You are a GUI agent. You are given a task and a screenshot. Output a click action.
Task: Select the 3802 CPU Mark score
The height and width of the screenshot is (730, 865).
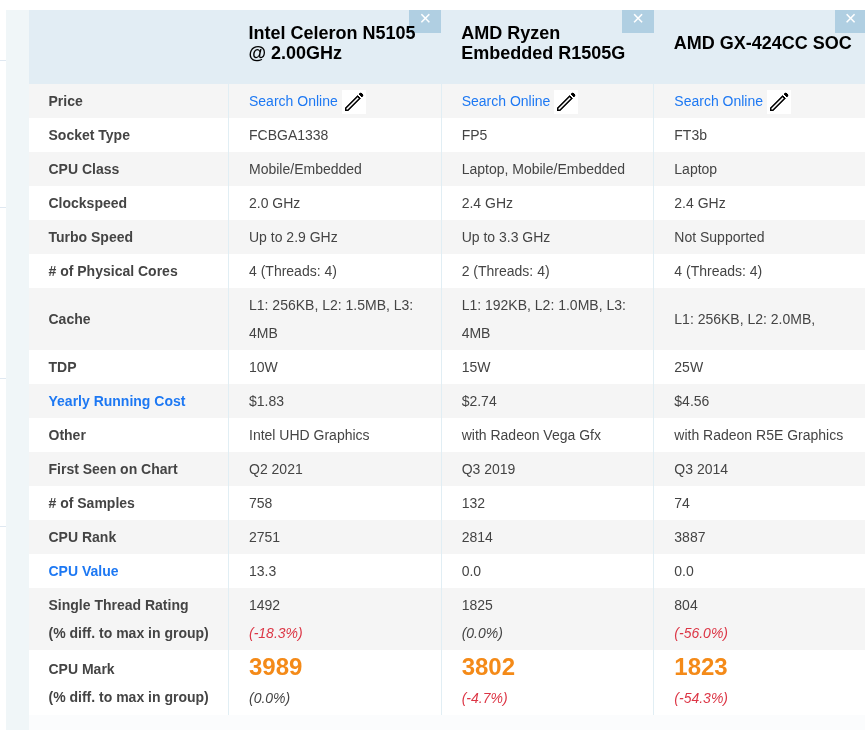[x=488, y=667]
